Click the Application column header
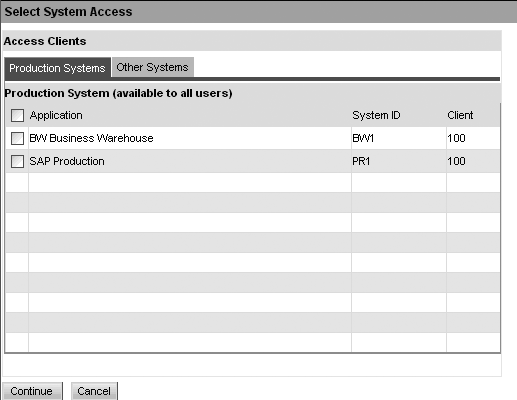 click(x=56, y=115)
